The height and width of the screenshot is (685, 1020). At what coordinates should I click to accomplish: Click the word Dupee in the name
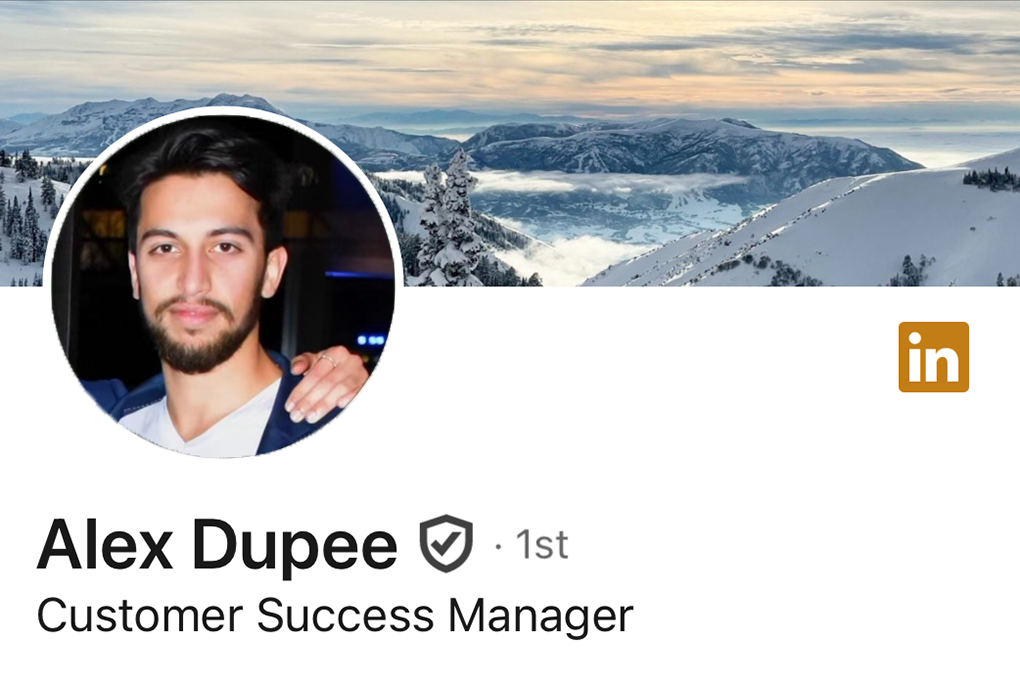coord(295,544)
